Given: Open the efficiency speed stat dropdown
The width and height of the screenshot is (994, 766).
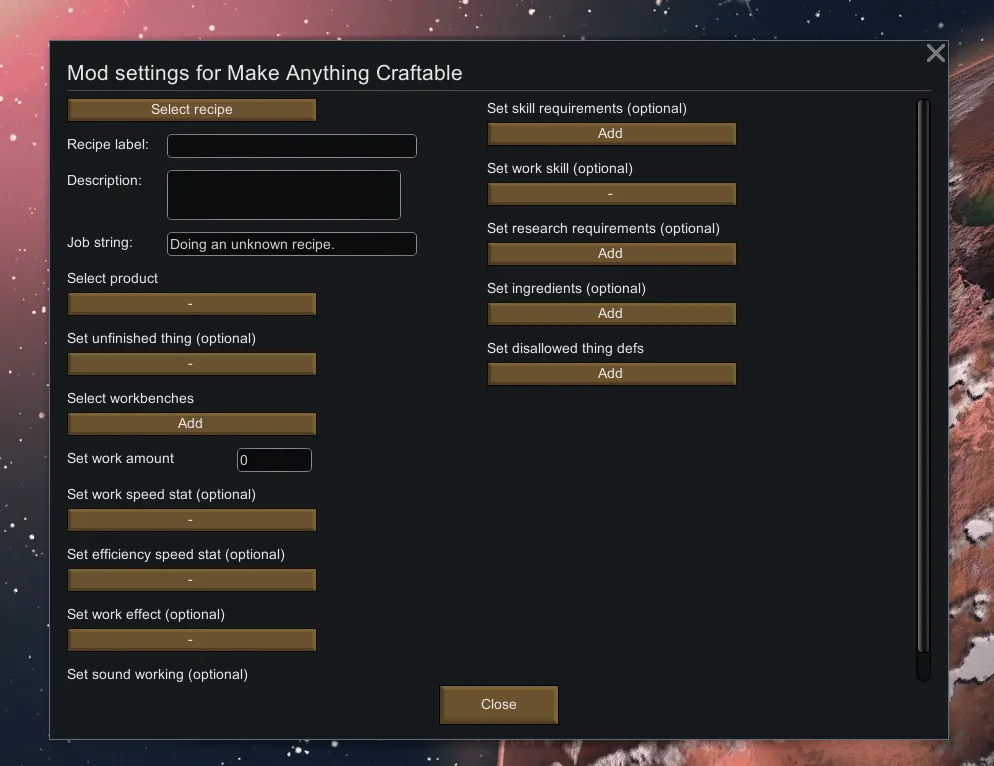Looking at the screenshot, I should (x=191, y=580).
